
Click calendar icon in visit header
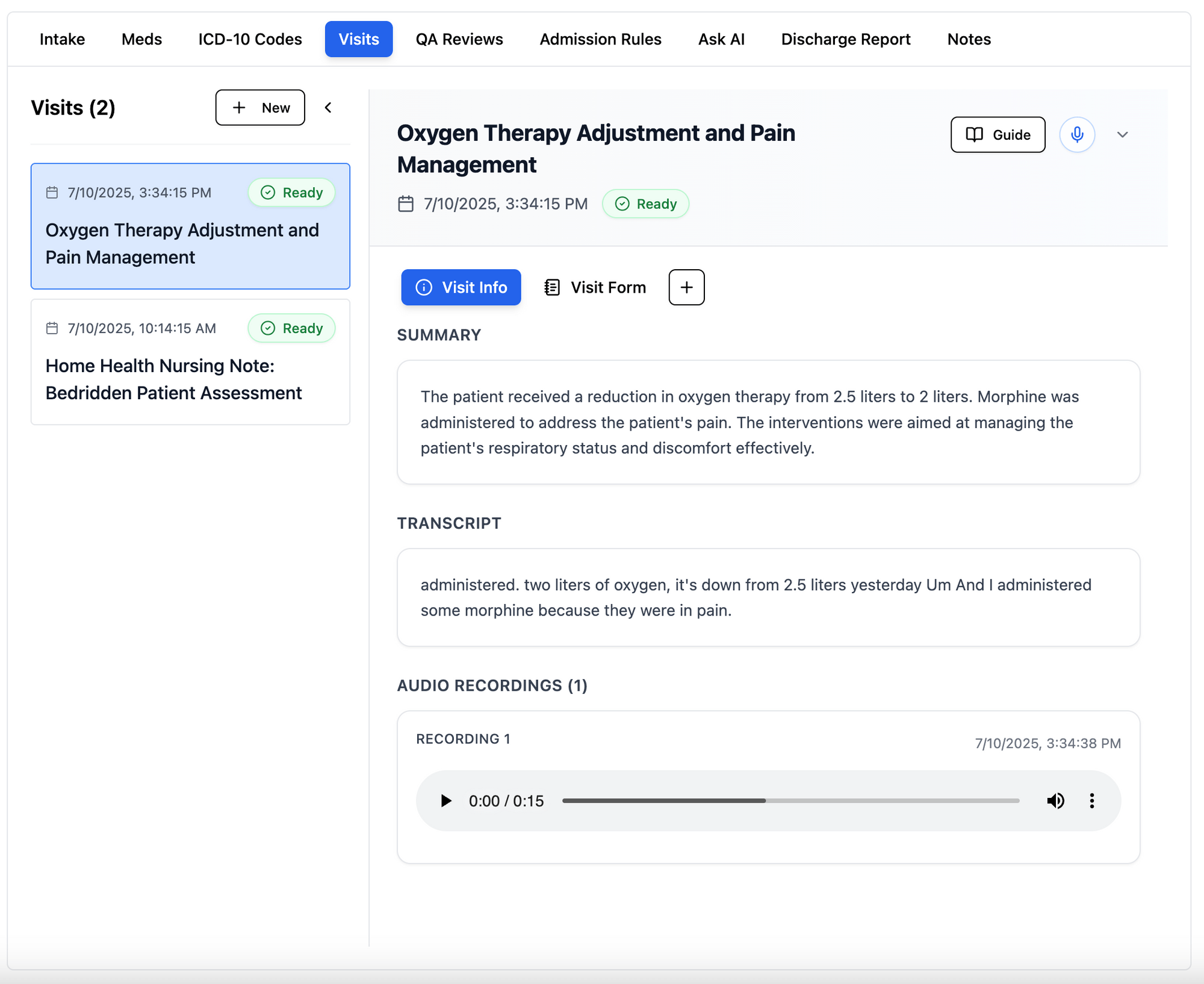point(406,204)
